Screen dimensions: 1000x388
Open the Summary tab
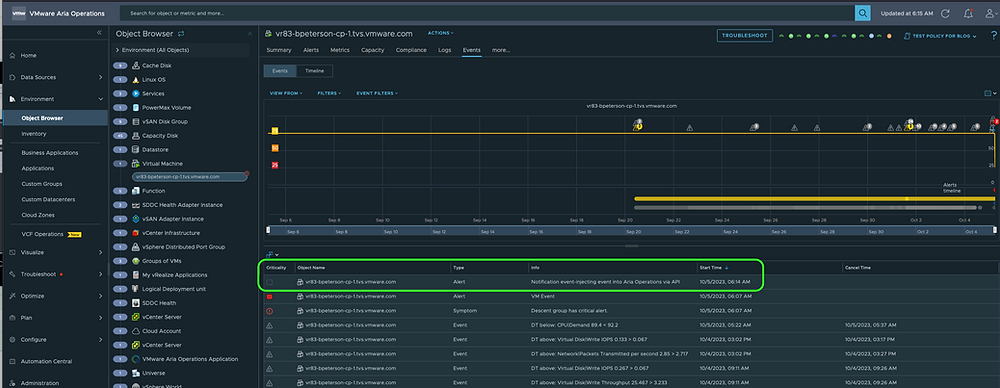(279, 50)
